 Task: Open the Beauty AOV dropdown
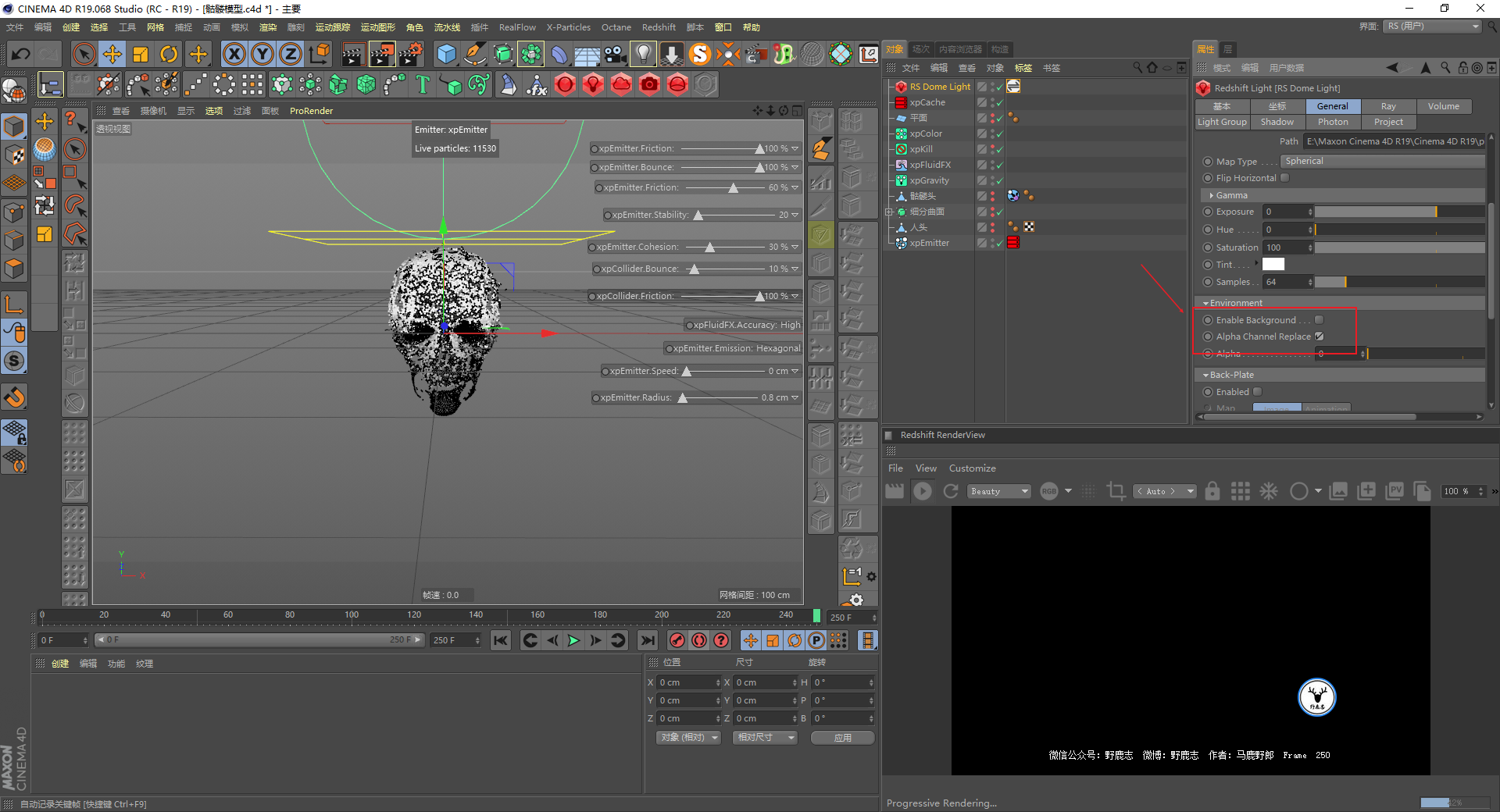[999, 491]
